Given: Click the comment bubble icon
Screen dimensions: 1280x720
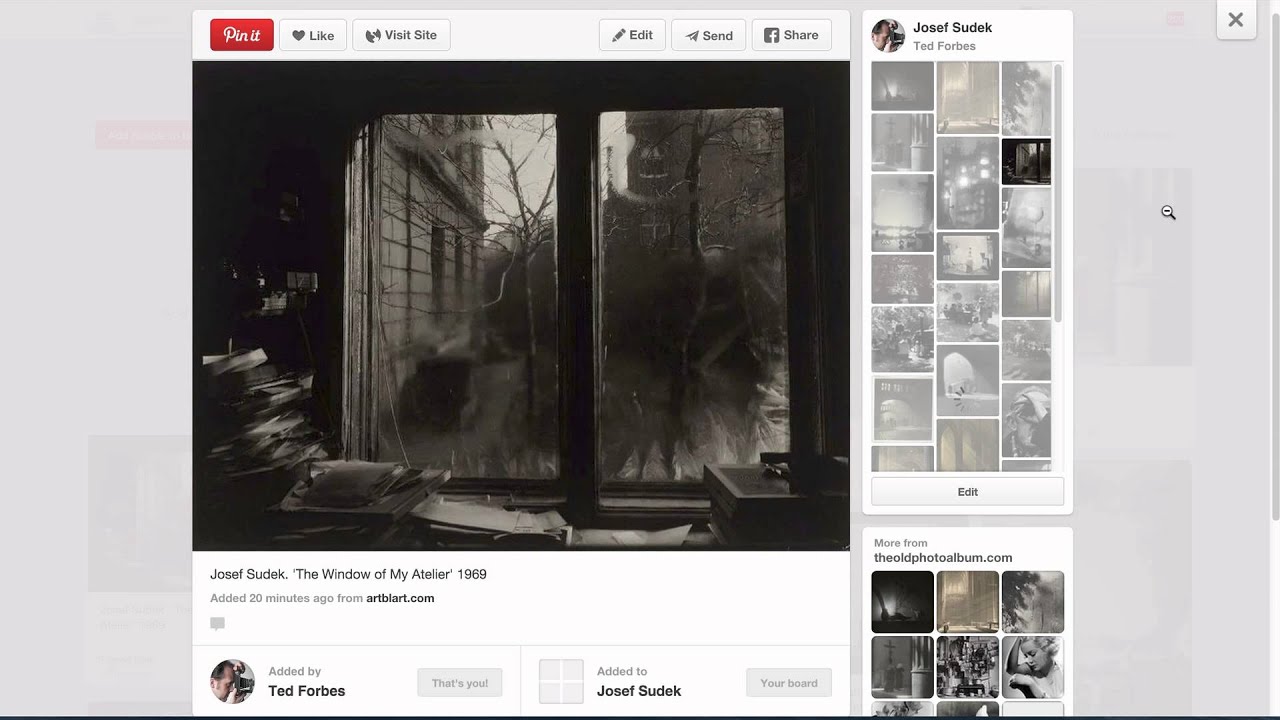Looking at the screenshot, I should pyautogui.click(x=217, y=623).
